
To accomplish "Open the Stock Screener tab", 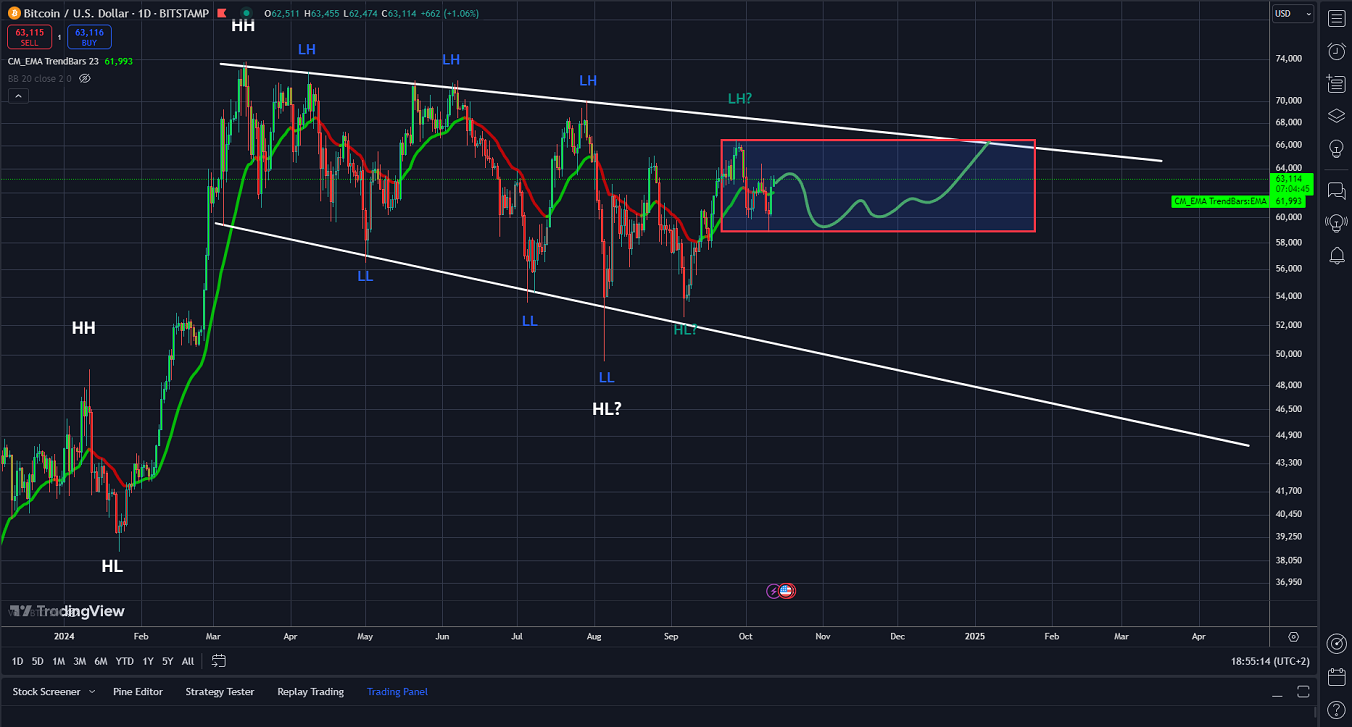I will point(47,692).
